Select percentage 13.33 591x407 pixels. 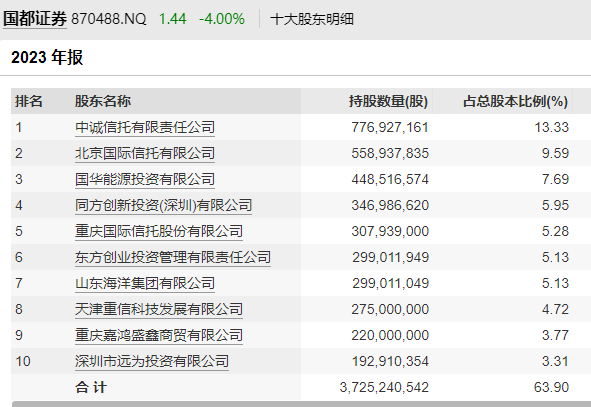(551, 127)
